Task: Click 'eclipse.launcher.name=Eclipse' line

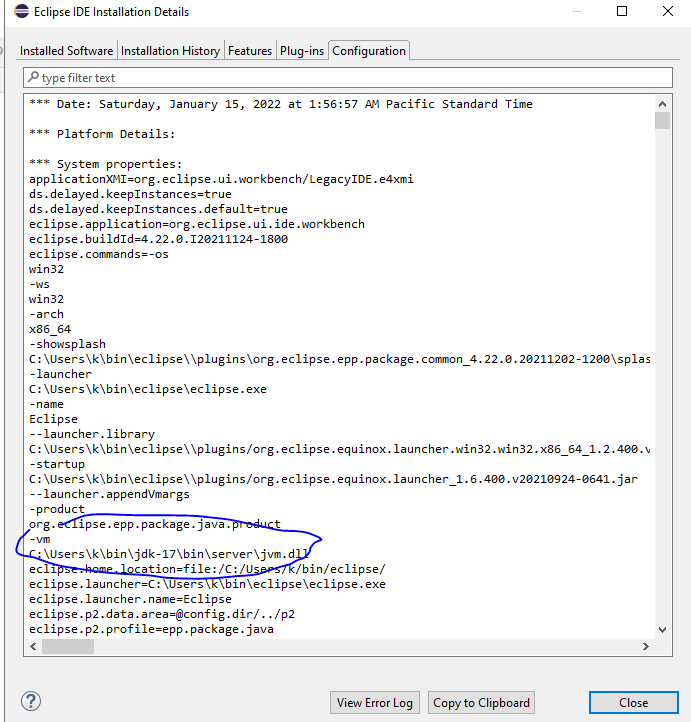Action: pos(130,600)
